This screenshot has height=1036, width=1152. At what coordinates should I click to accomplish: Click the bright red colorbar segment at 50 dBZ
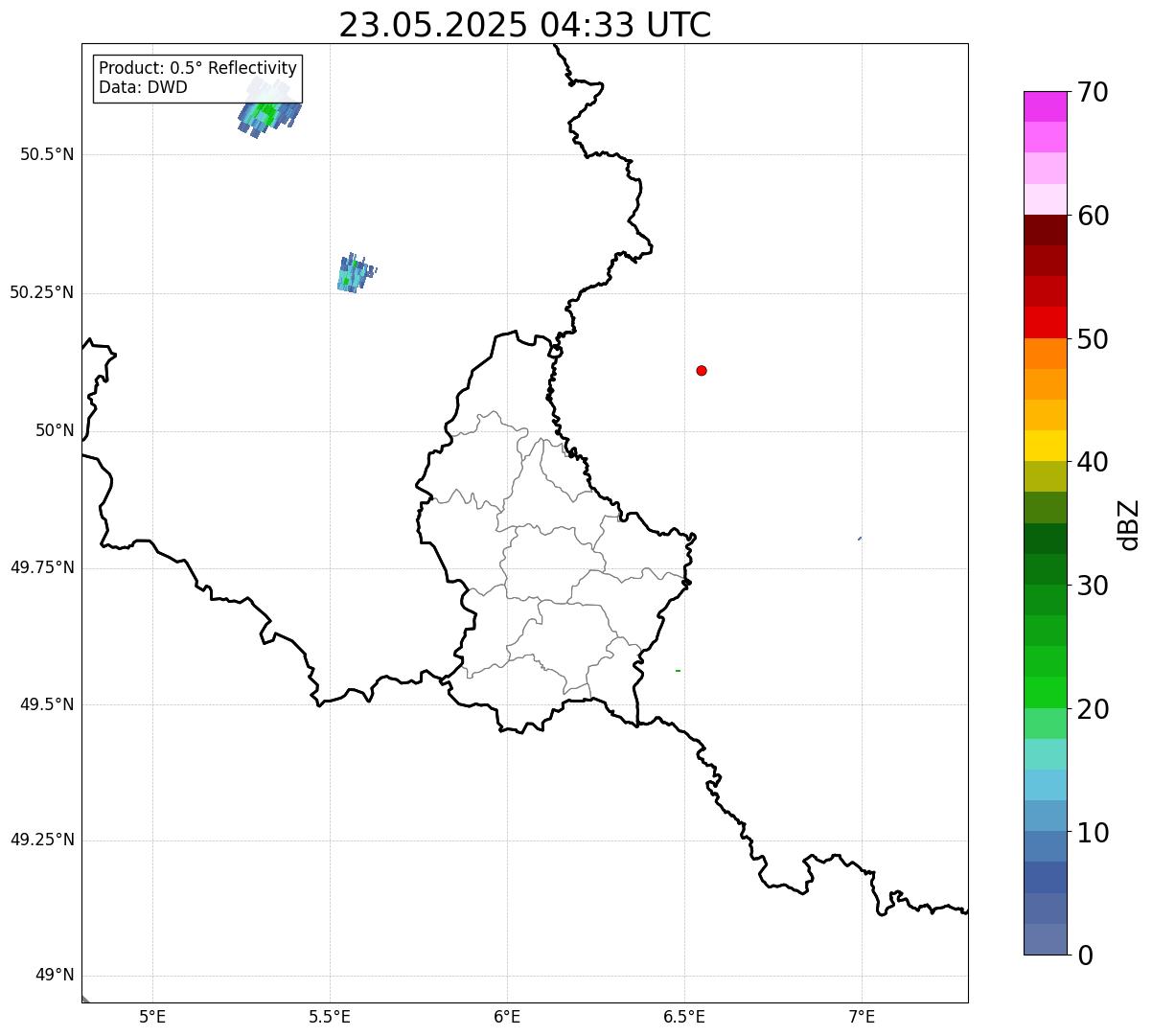pos(1045,323)
